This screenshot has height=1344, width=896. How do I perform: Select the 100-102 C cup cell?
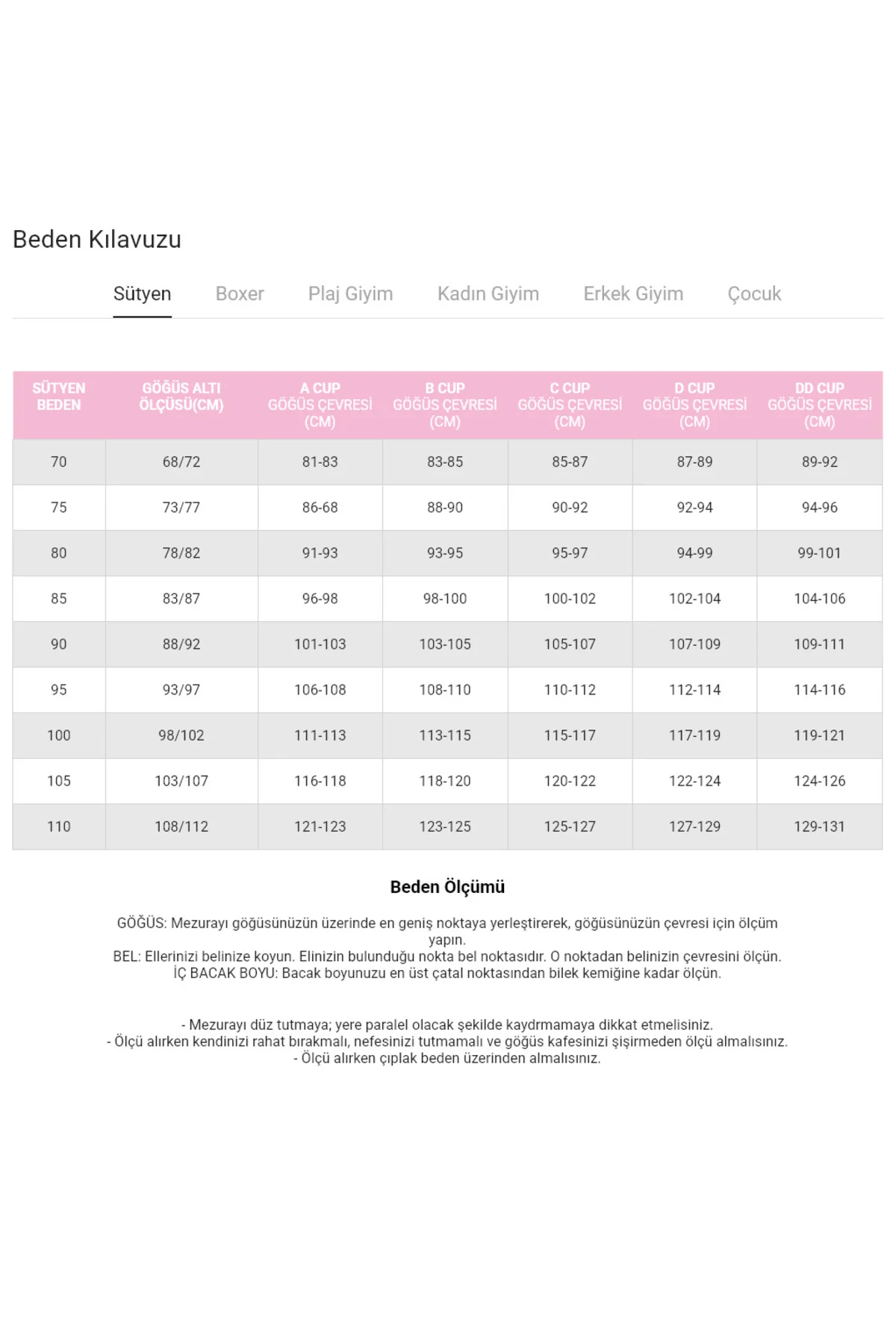click(570, 599)
